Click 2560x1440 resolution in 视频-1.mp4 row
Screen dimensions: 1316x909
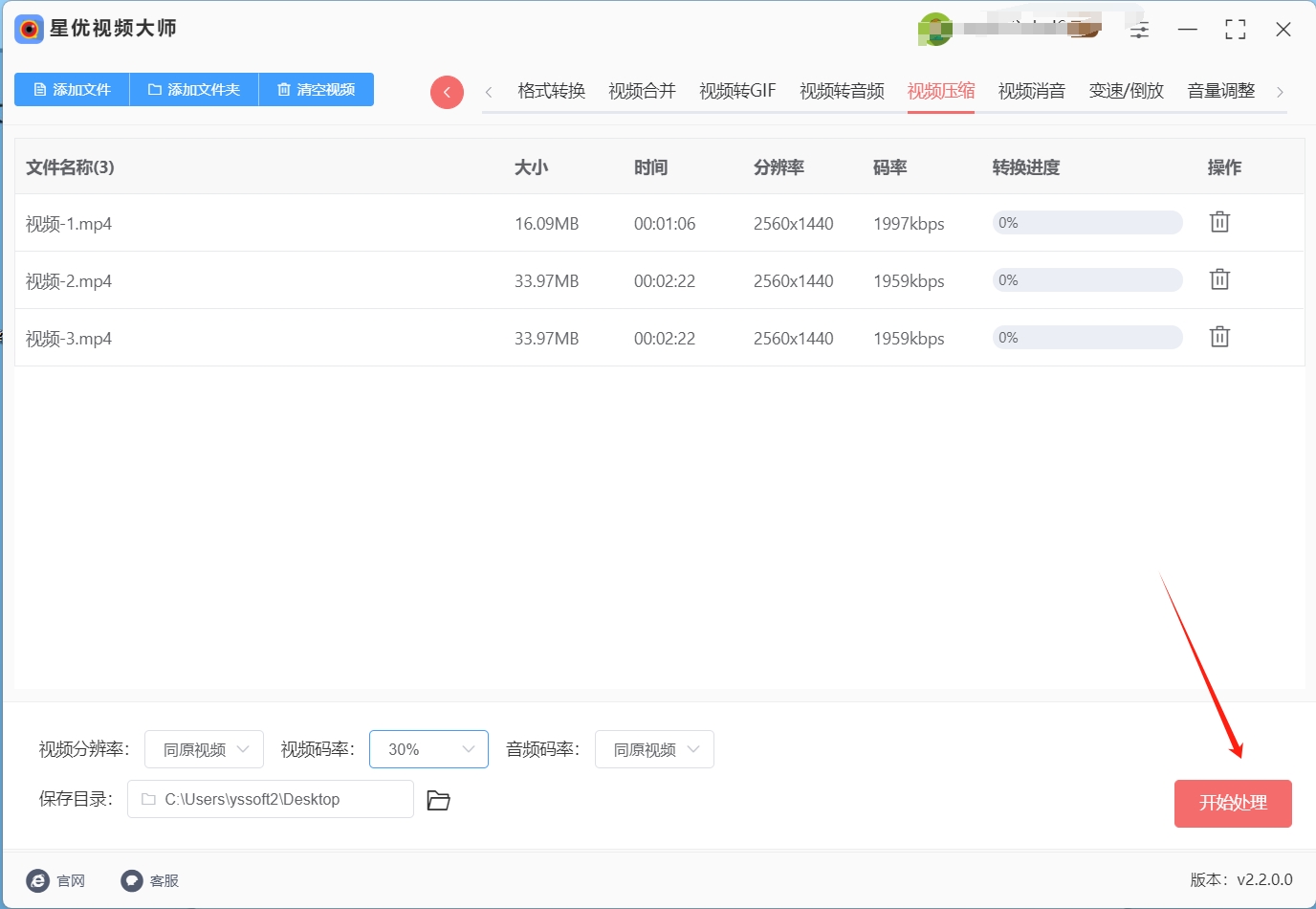click(x=794, y=224)
